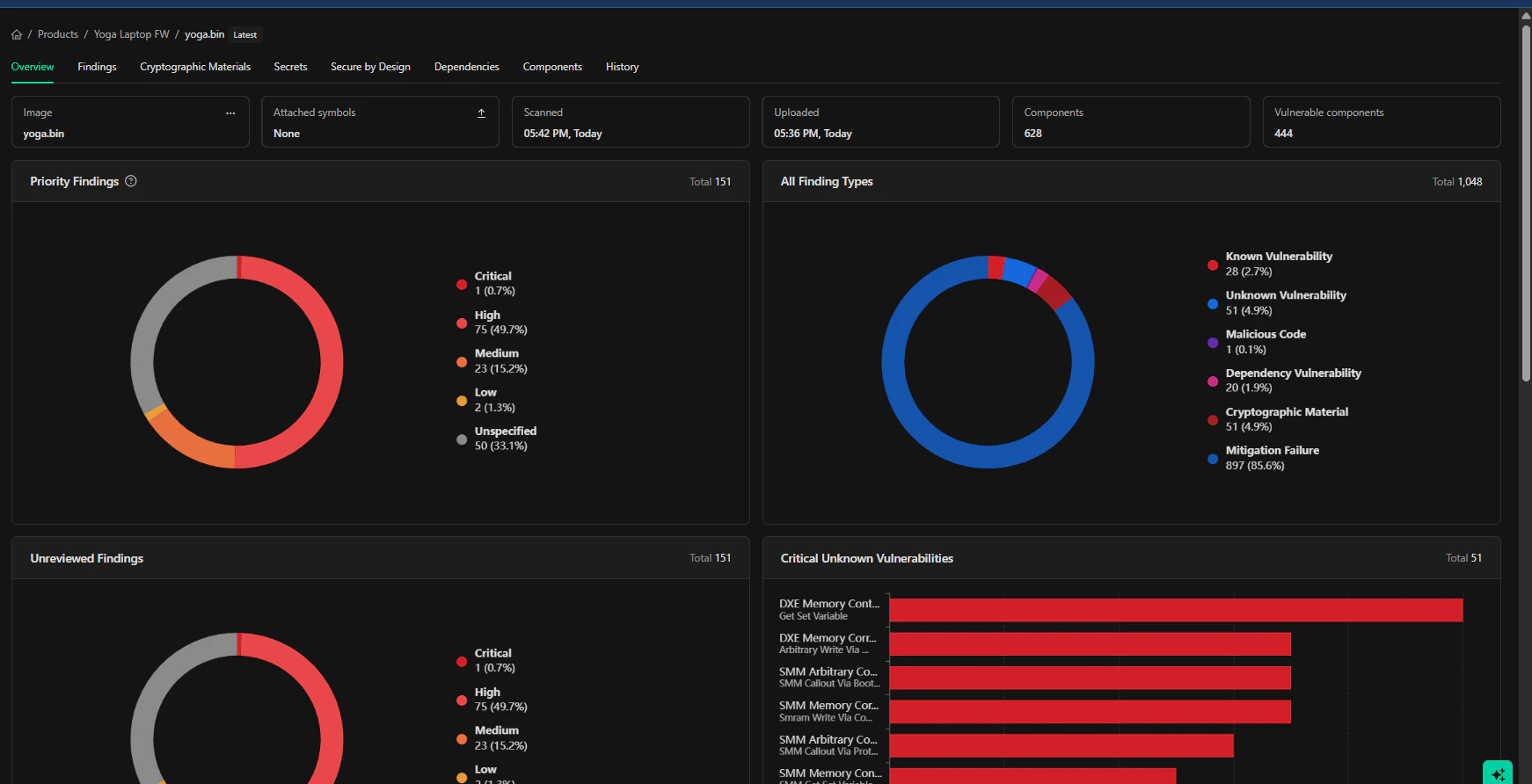Select the Cryptographic Material legend entry
Viewport: 1532px width, 784px height.
1279,418
